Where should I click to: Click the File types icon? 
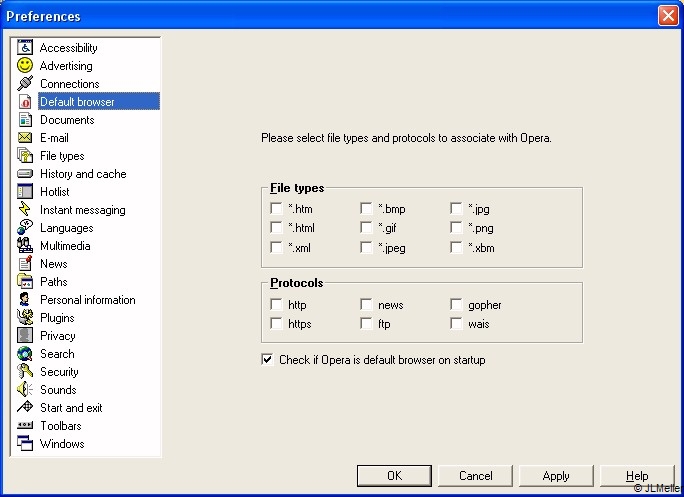[25, 155]
